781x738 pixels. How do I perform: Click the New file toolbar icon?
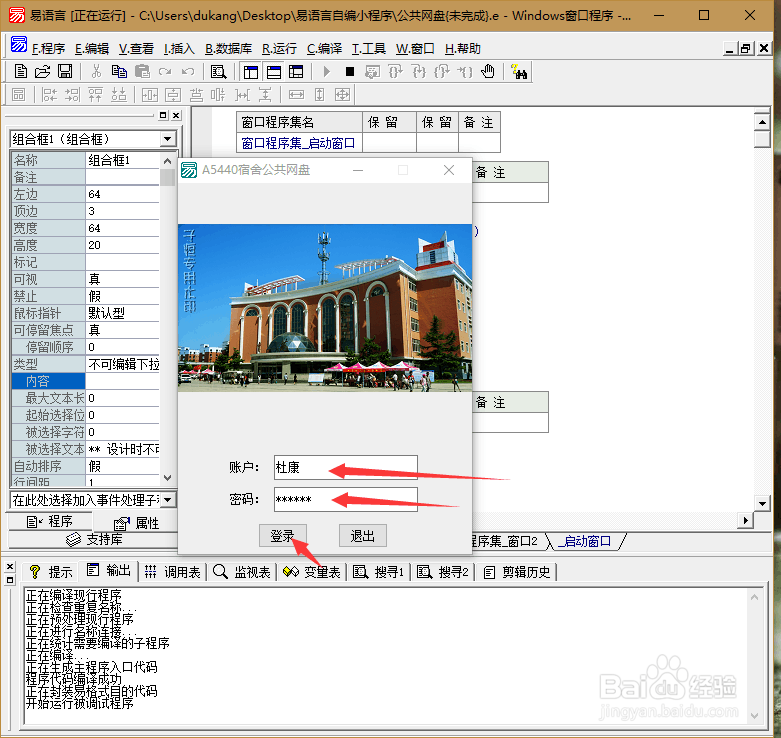20,72
